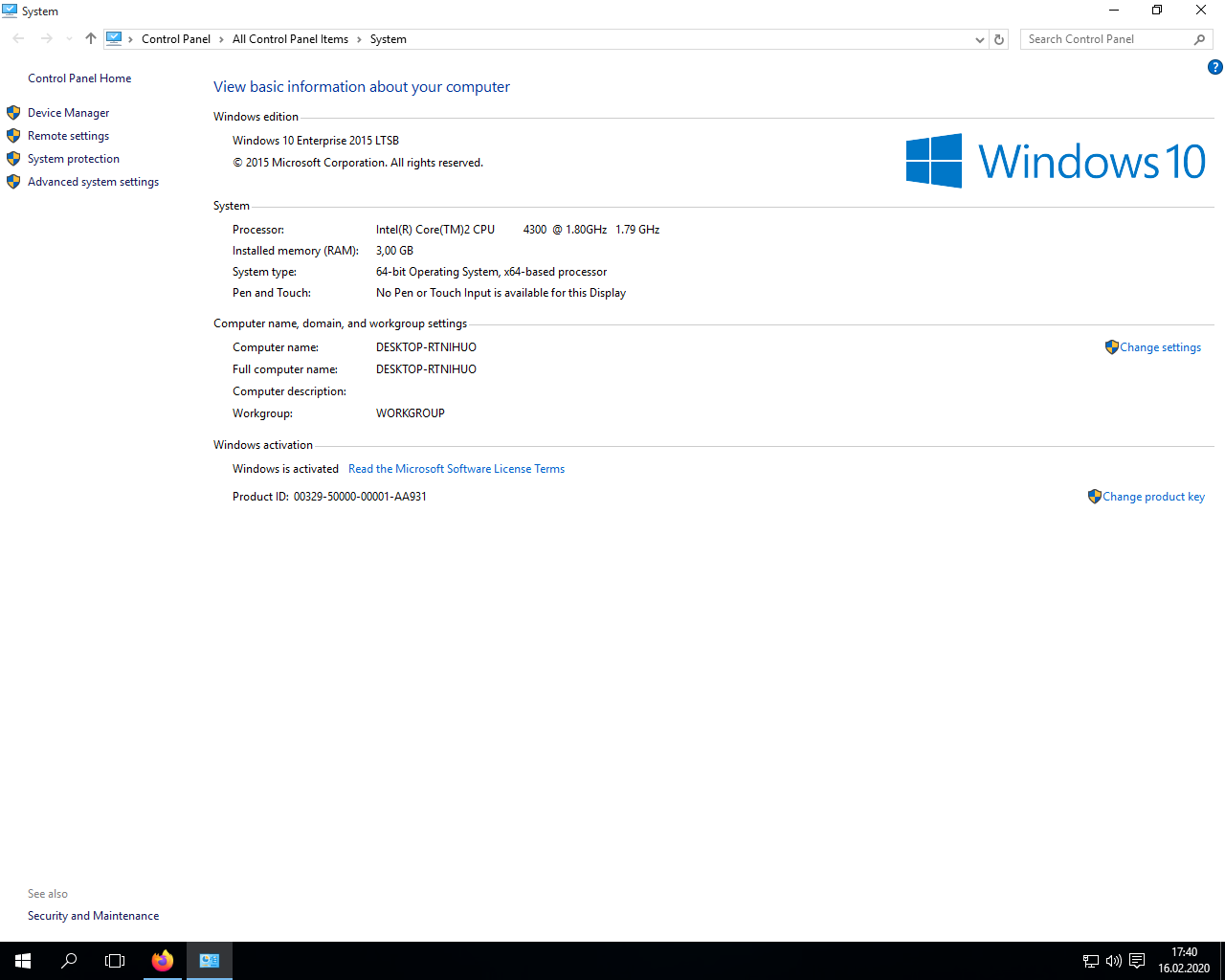
Task: Expand chevron after the address bar computer icon
Action: [131, 39]
